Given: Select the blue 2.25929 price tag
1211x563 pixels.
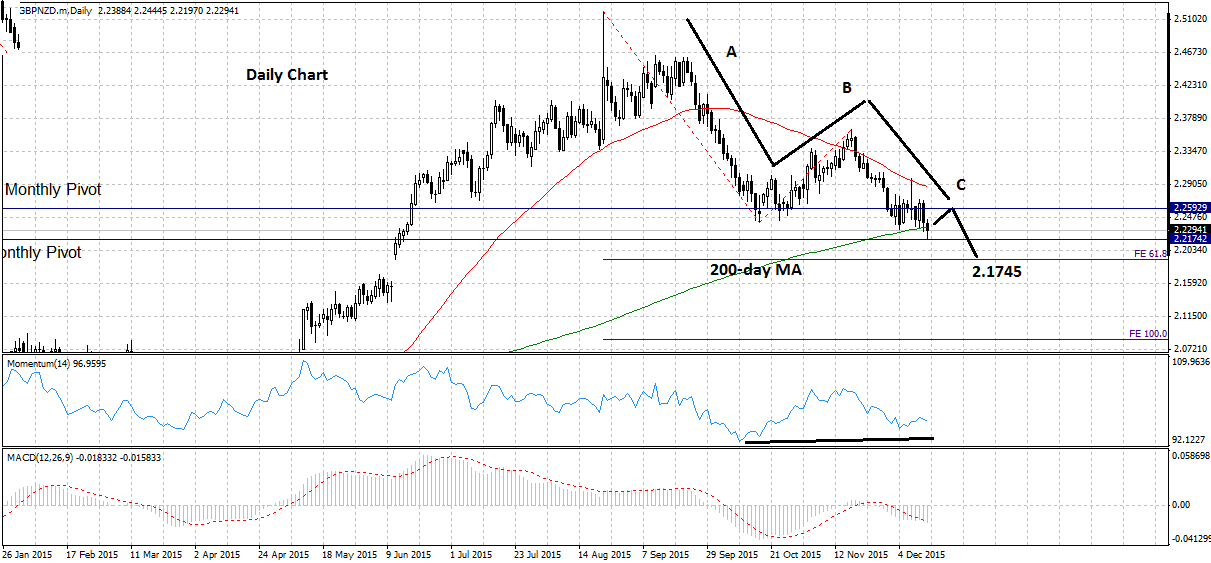Looking at the screenshot, I should [1190, 208].
